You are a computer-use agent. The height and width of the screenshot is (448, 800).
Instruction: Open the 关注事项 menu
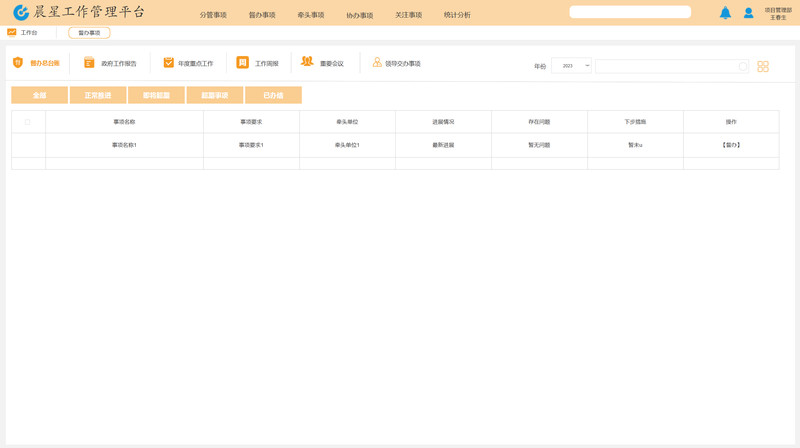(408, 15)
